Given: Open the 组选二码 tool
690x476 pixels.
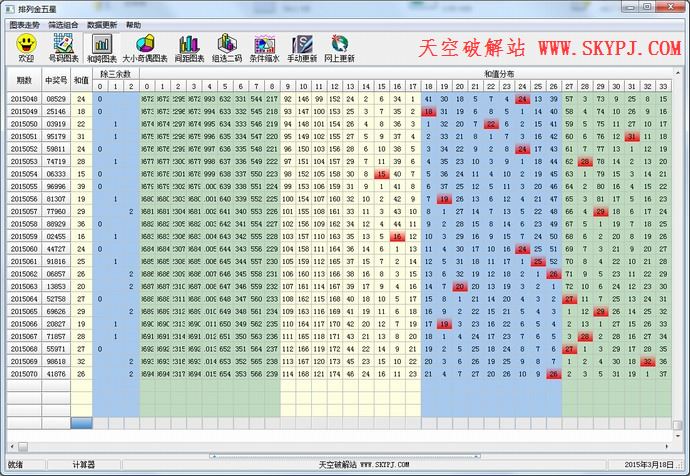Looking at the screenshot, I should 227,44.
